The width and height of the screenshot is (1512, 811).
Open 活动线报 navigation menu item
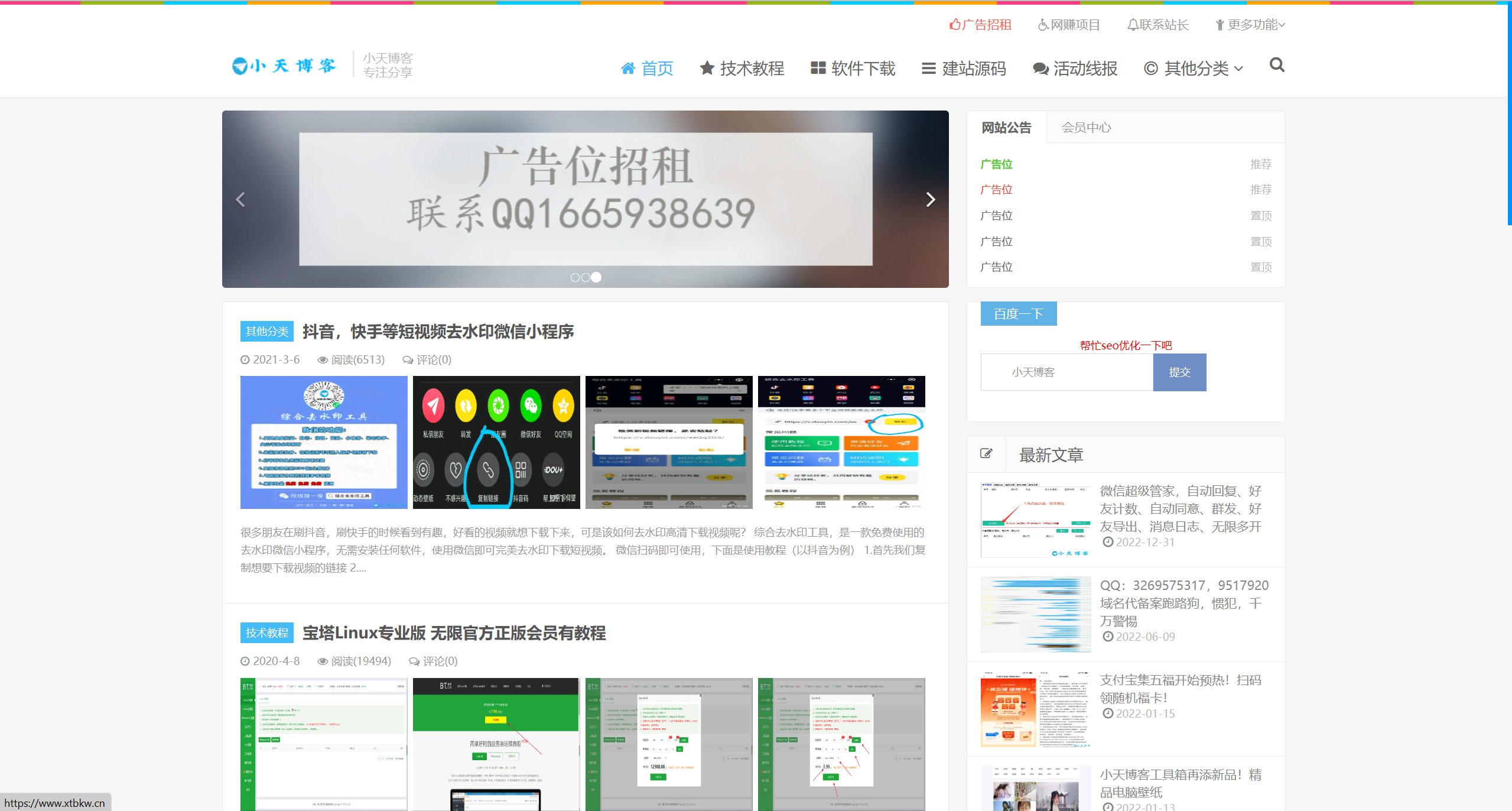click(1075, 69)
